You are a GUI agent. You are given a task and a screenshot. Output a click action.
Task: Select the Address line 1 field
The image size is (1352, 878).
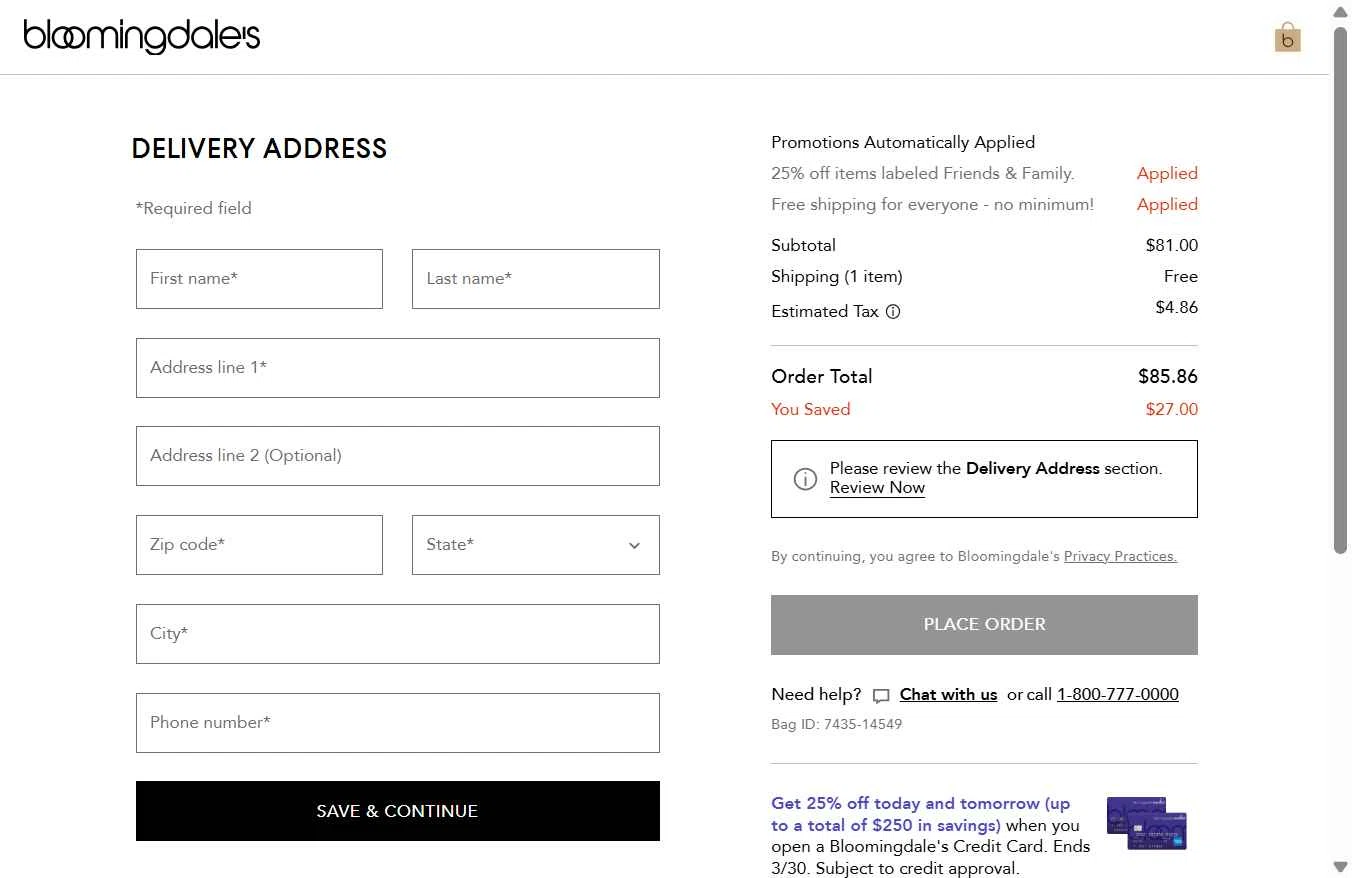point(397,368)
